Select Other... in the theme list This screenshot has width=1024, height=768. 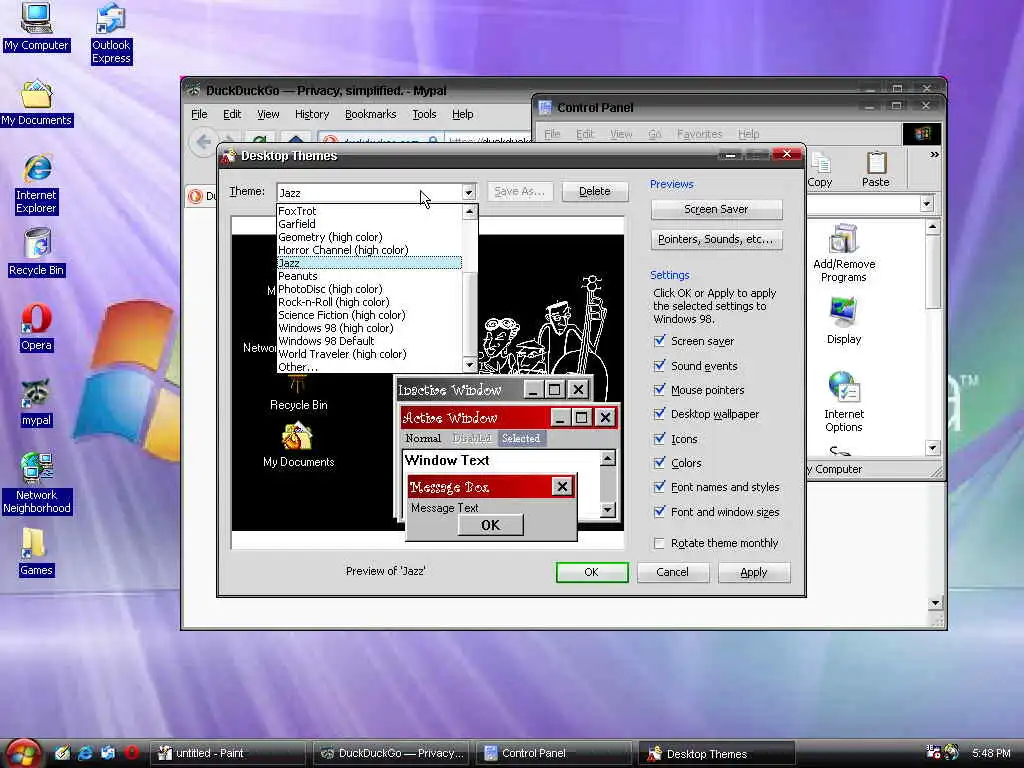click(369, 367)
